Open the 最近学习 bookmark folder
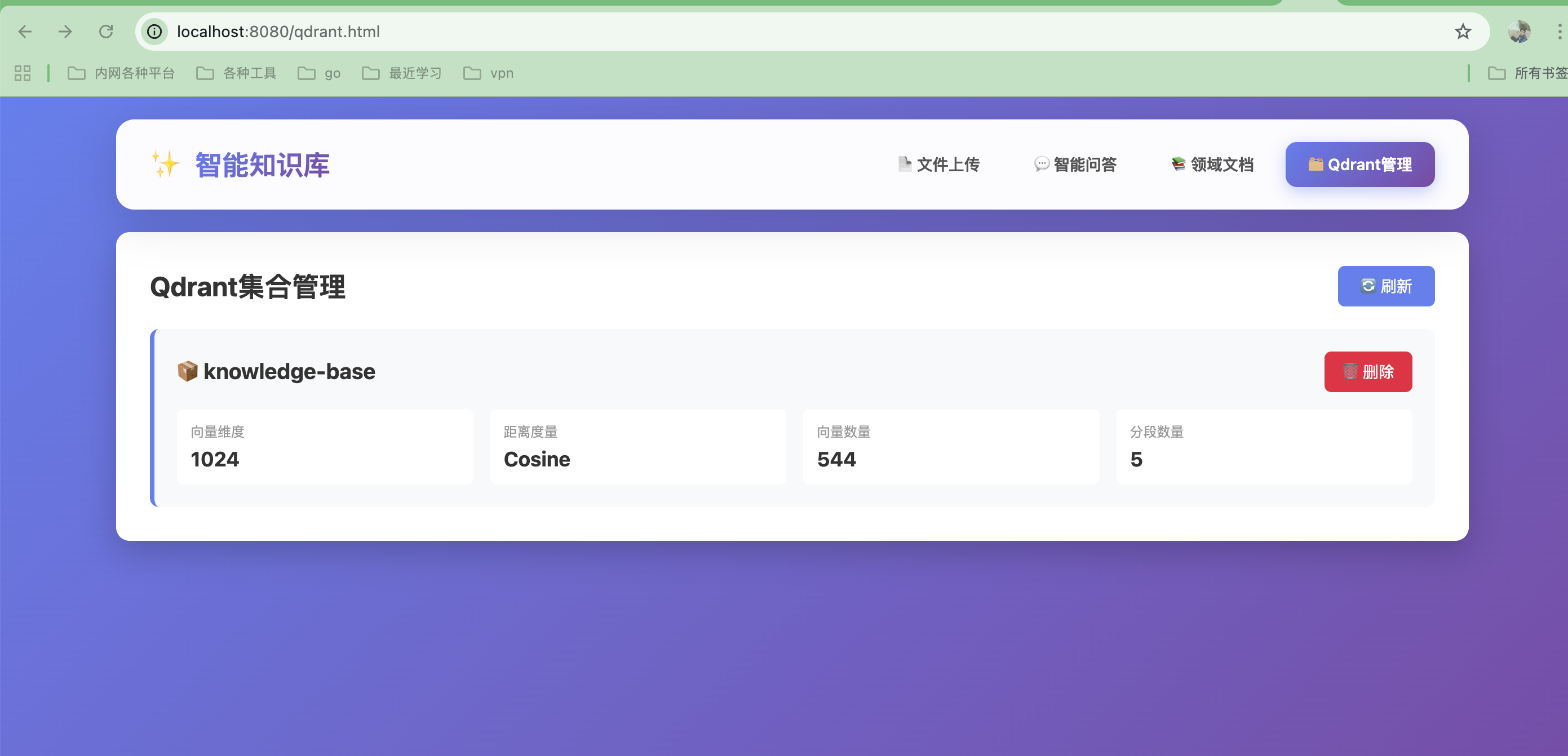This screenshot has width=1568, height=756. coord(402,73)
